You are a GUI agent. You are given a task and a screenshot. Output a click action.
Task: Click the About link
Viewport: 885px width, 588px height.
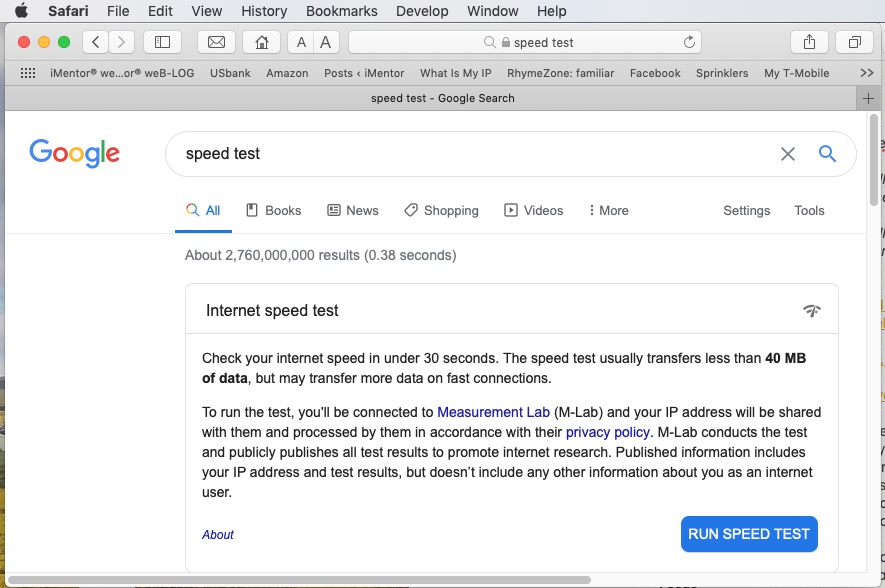click(x=218, y=535)
